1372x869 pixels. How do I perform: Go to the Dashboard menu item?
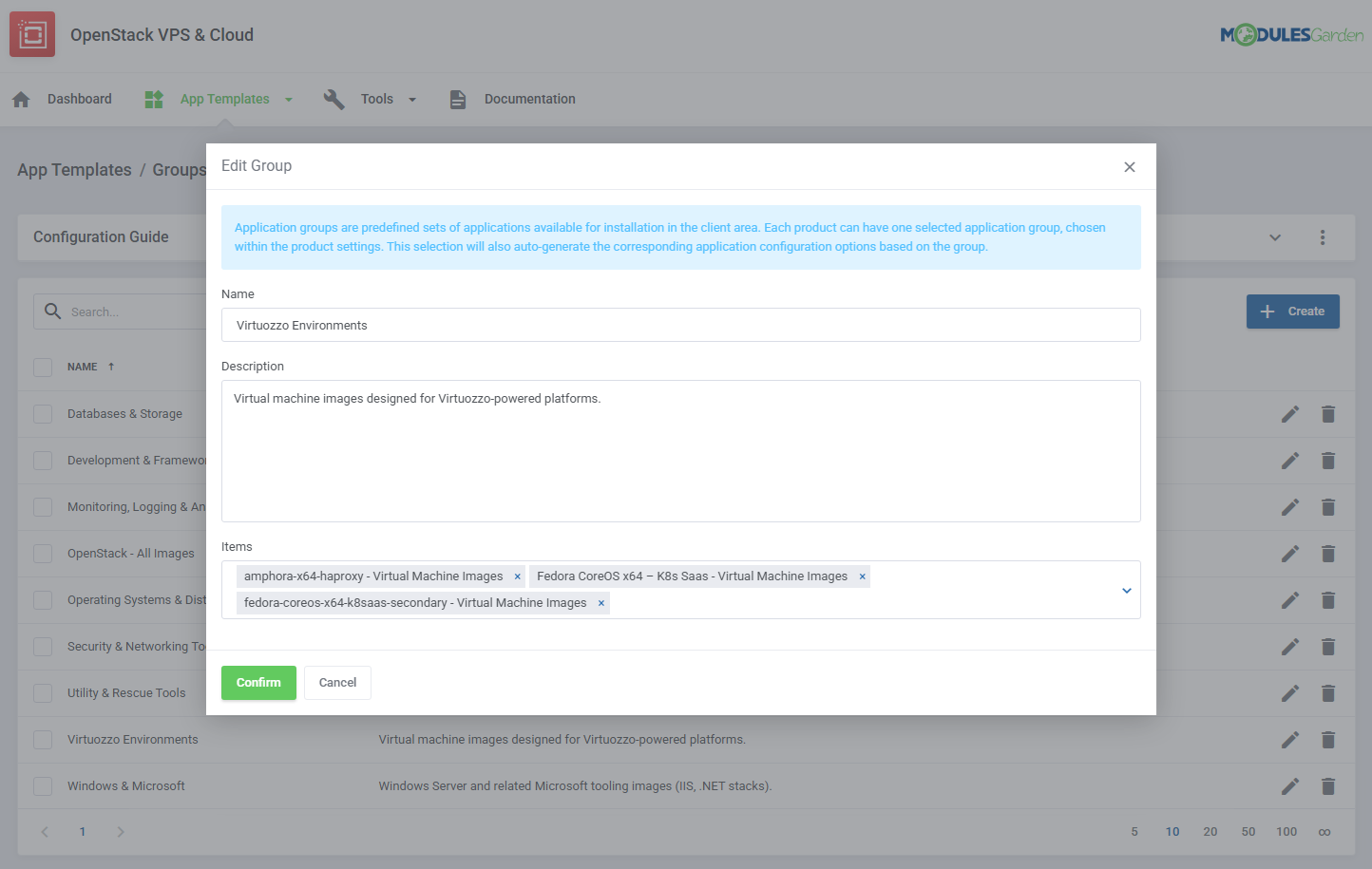tap(79, 98)
